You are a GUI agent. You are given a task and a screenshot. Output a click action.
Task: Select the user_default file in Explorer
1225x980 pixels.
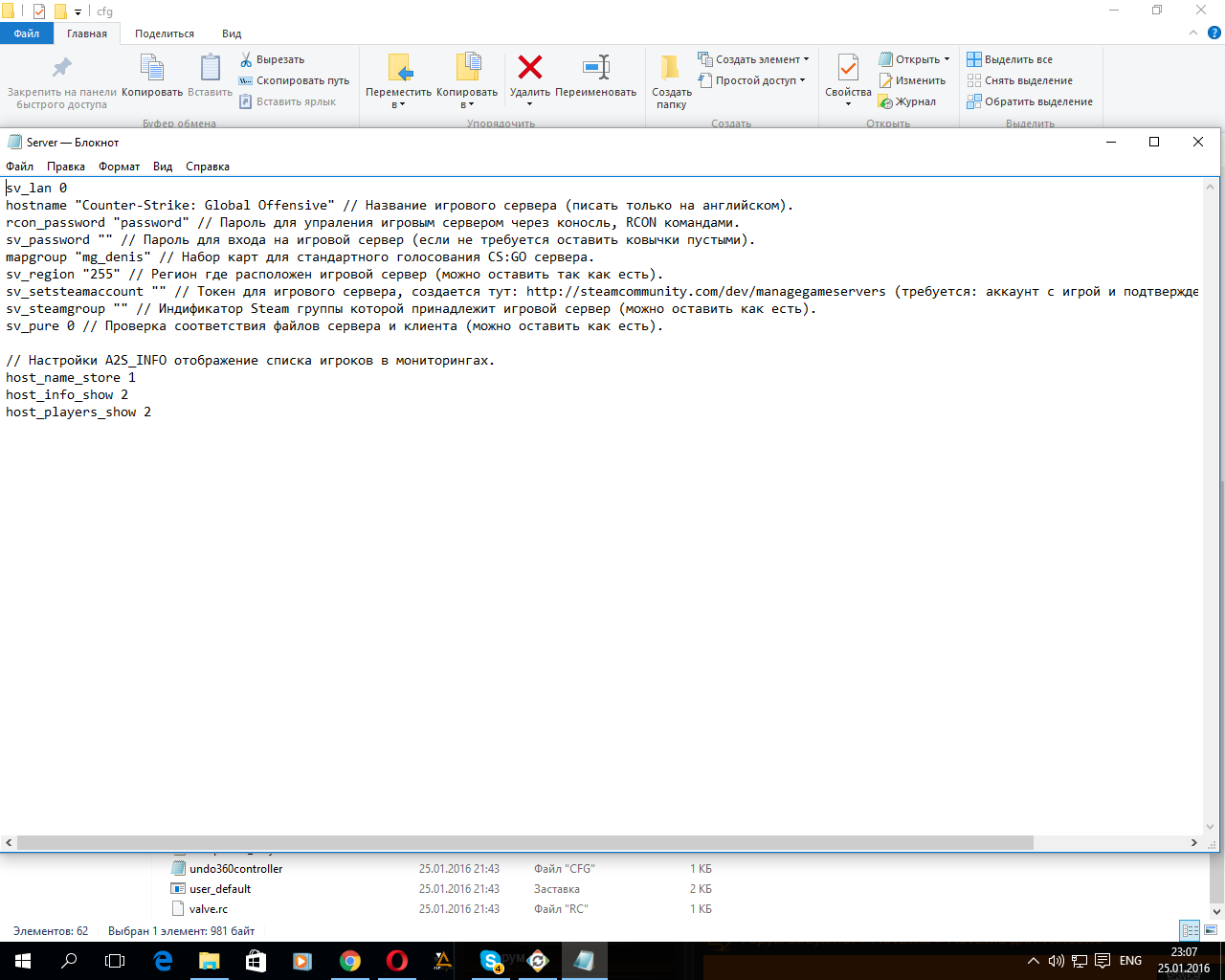[220, 889]
